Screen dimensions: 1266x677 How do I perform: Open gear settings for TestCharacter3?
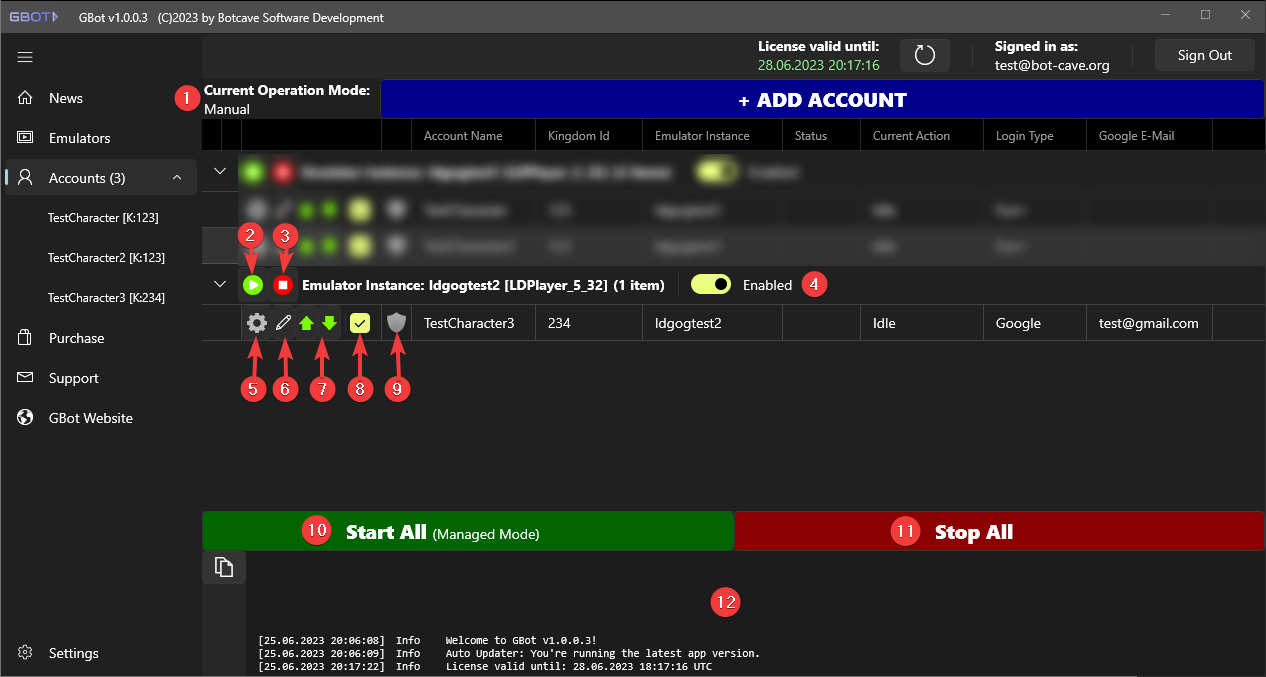coord(257,323)
